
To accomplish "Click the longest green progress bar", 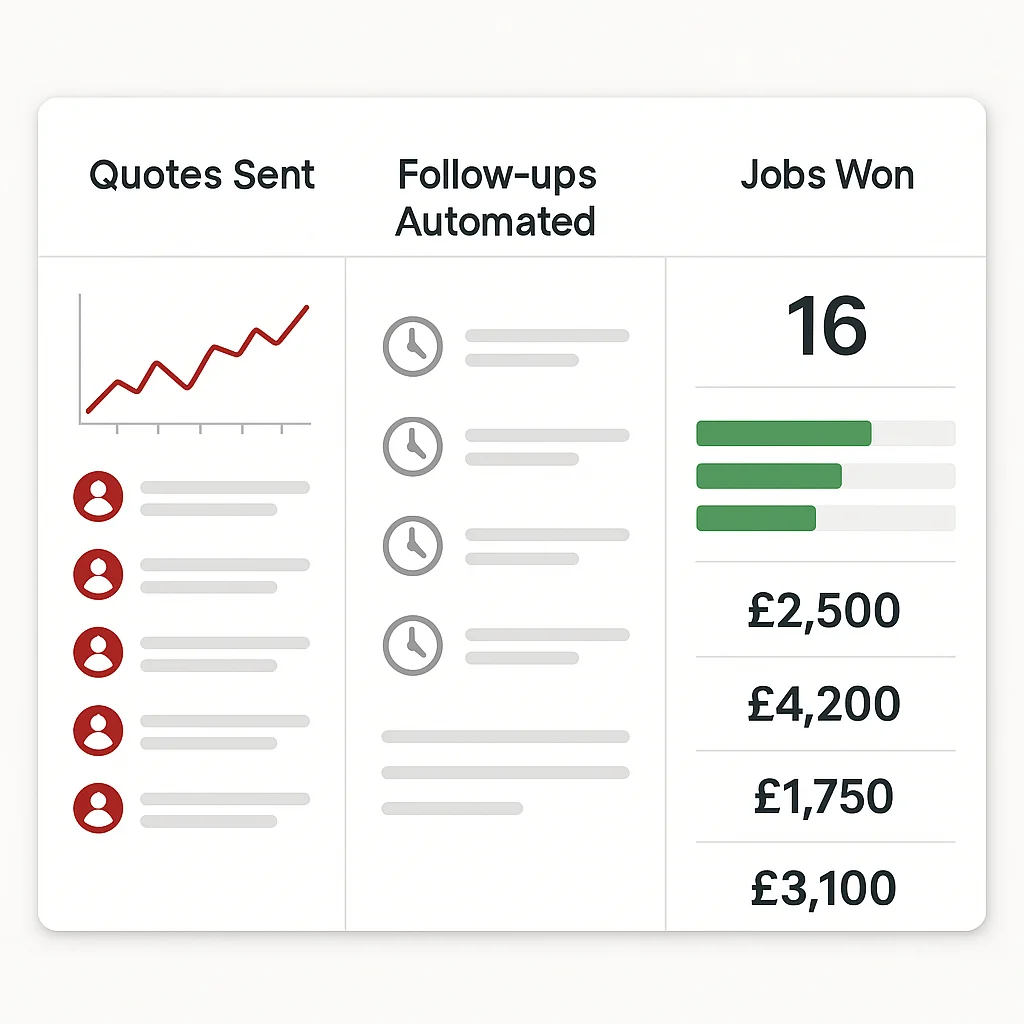I will pyautogui.click(x=783, y=433).
